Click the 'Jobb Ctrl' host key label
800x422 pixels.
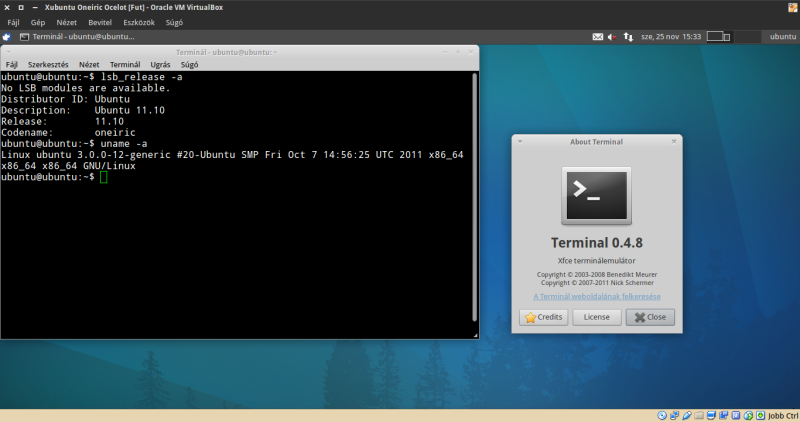click(783, 415)
